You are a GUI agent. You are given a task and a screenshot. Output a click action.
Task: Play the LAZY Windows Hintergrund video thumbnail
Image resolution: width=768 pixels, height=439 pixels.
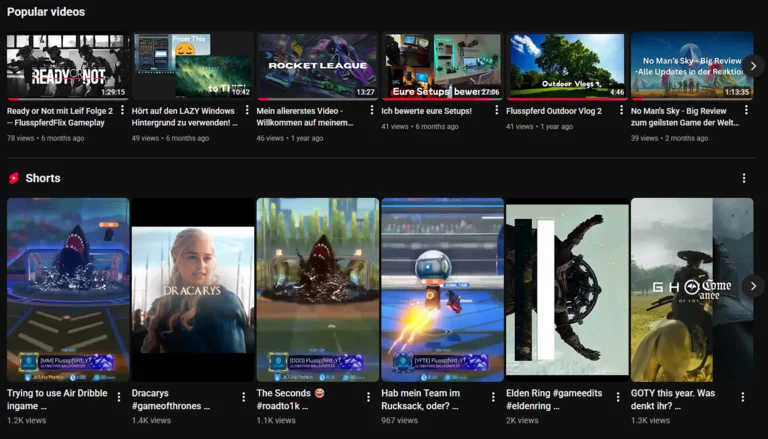[x=192, y=66]
